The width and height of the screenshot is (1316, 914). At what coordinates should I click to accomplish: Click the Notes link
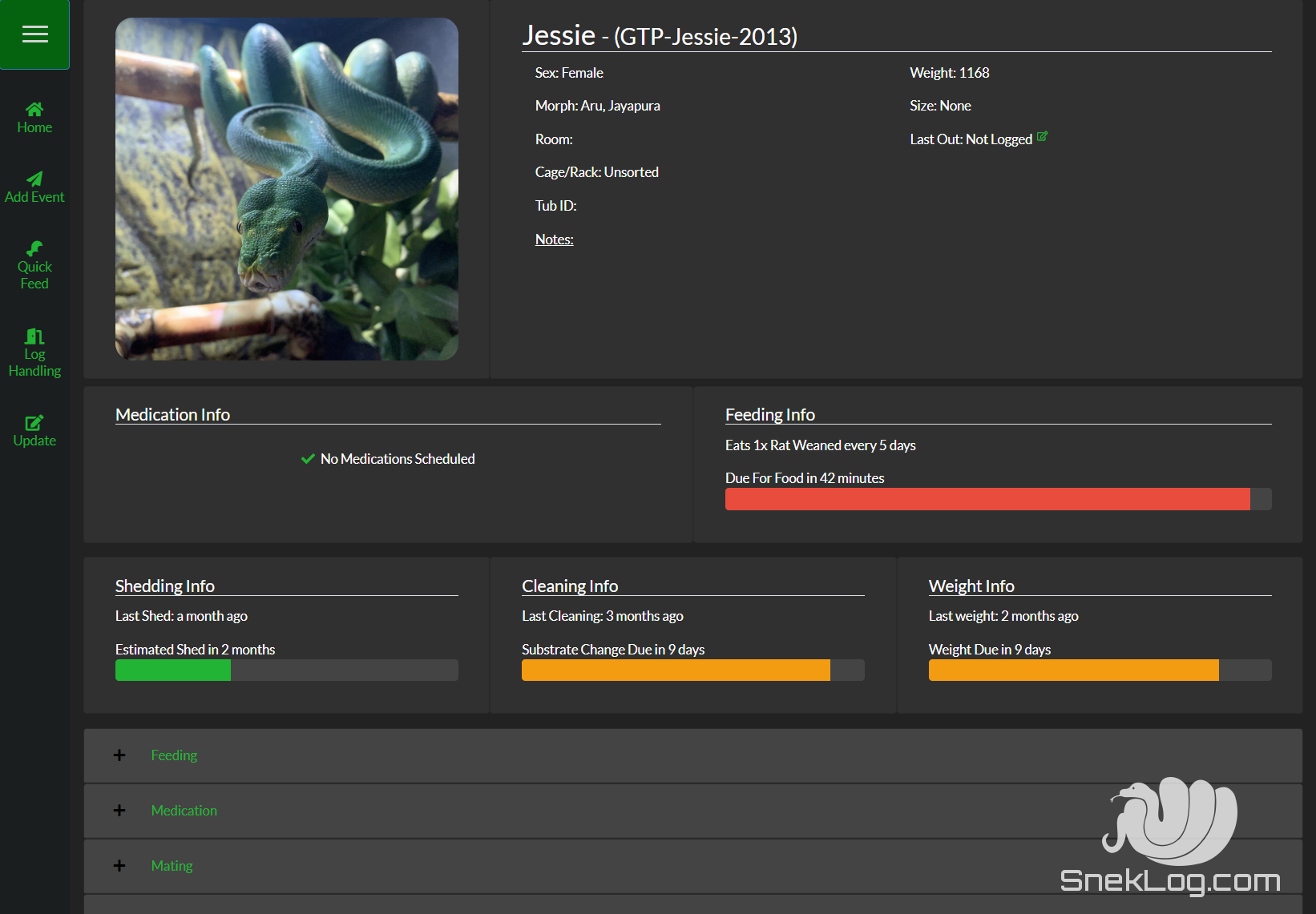click(x=554, y=240)
